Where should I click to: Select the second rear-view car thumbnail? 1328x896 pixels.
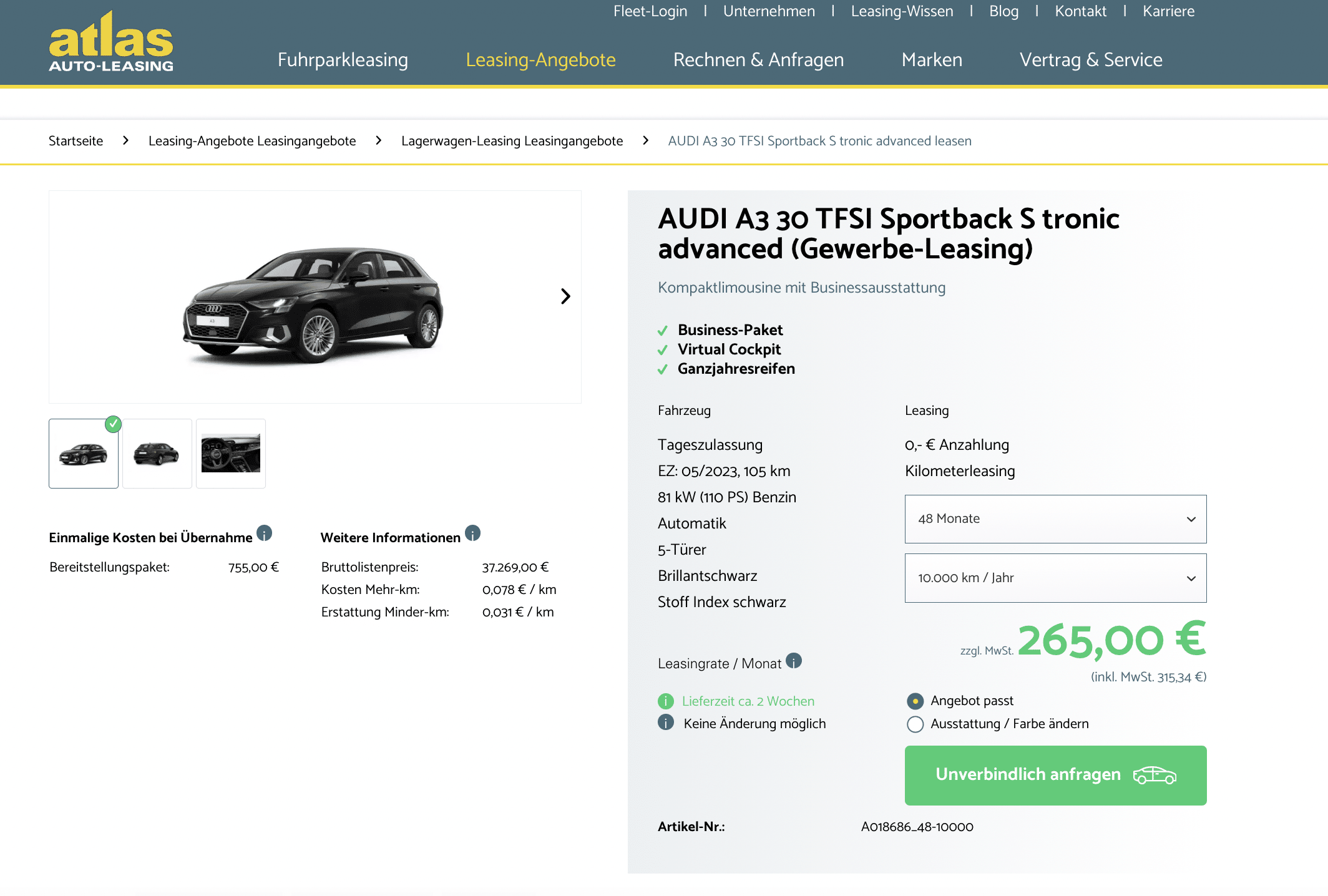[x=157, y=454]
